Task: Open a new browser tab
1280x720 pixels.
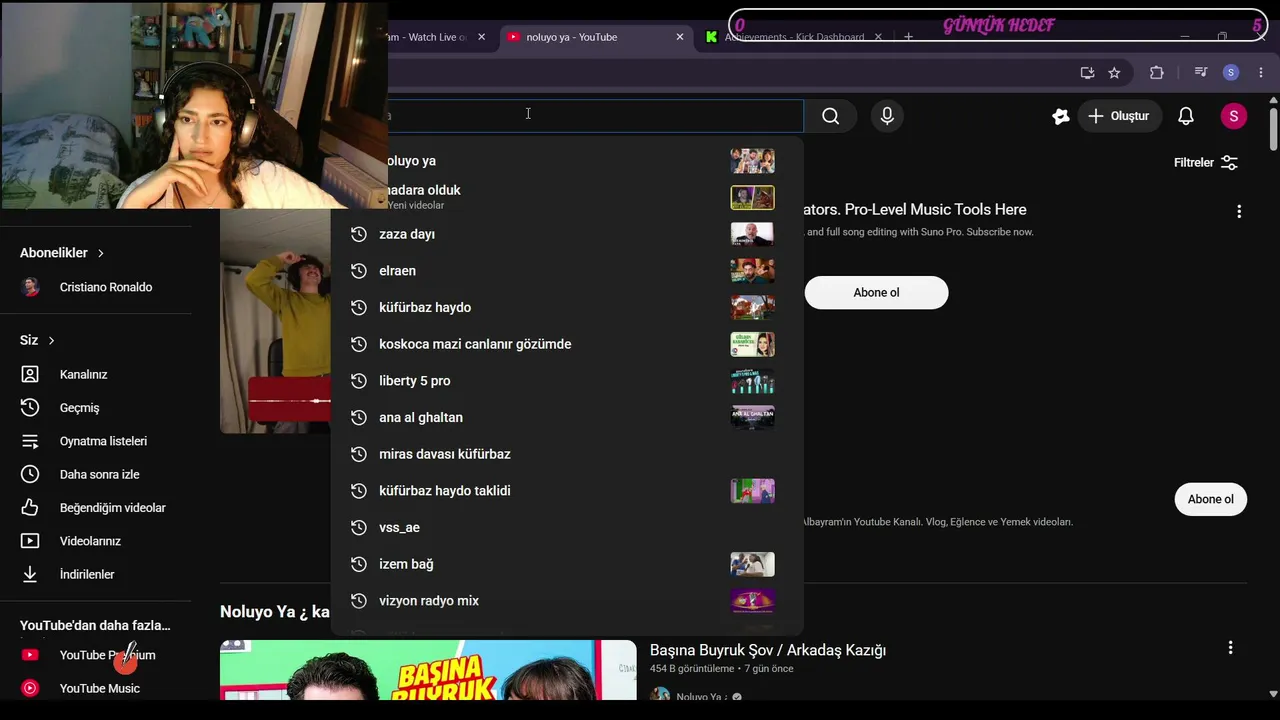Action: [908, 37]
